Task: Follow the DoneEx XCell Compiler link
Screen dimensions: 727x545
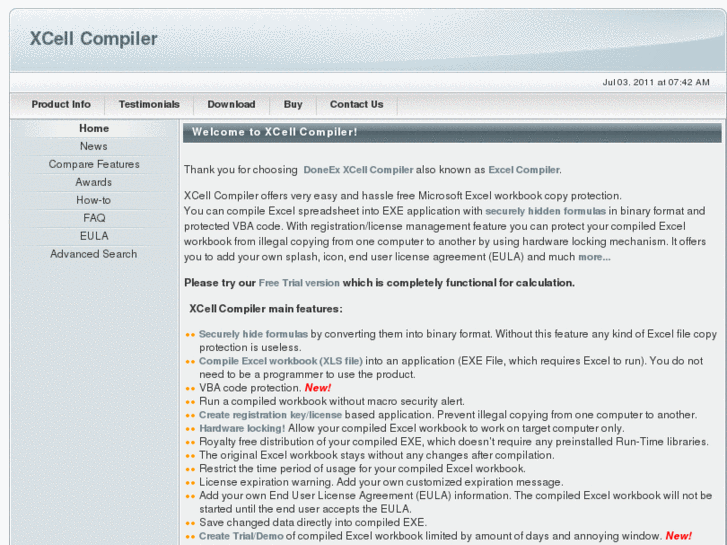Action: pyautogui.click(x=358, y=170)
